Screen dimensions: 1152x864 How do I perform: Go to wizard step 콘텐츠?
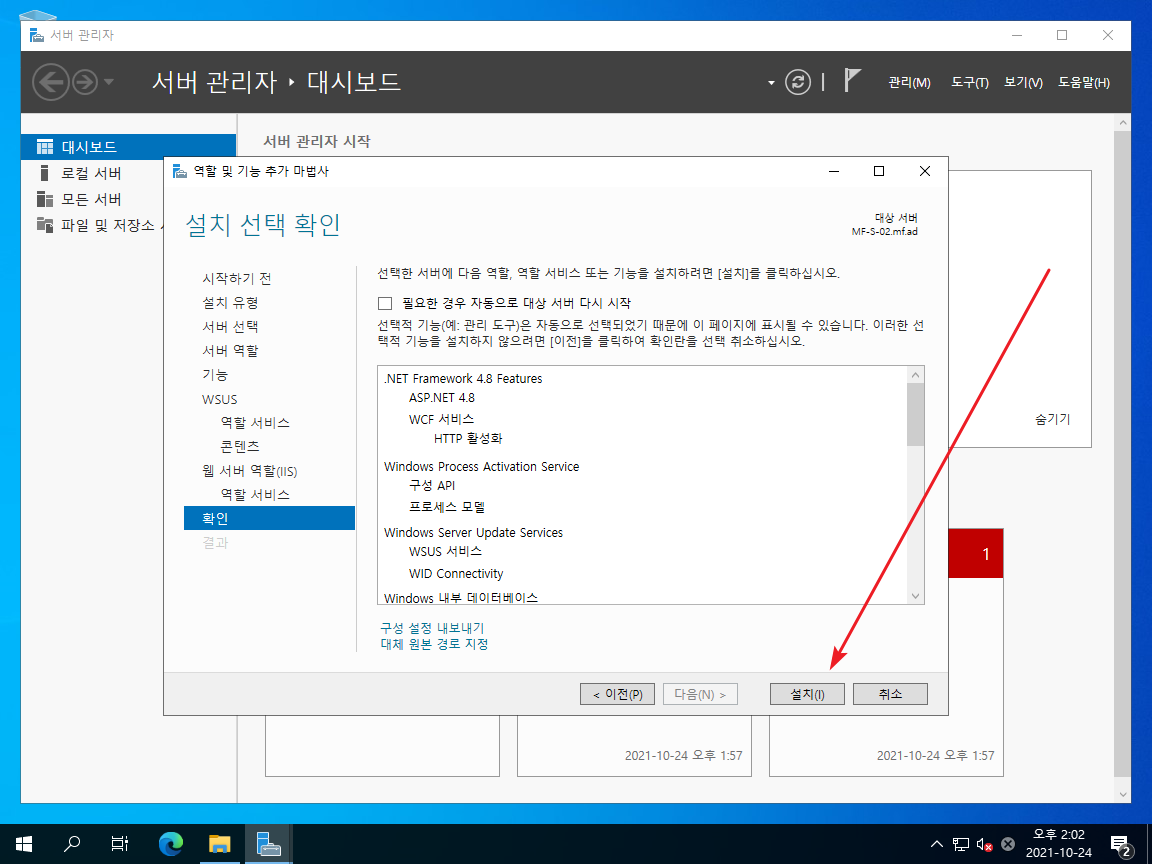pyautogui.click(x=240, y=447)
